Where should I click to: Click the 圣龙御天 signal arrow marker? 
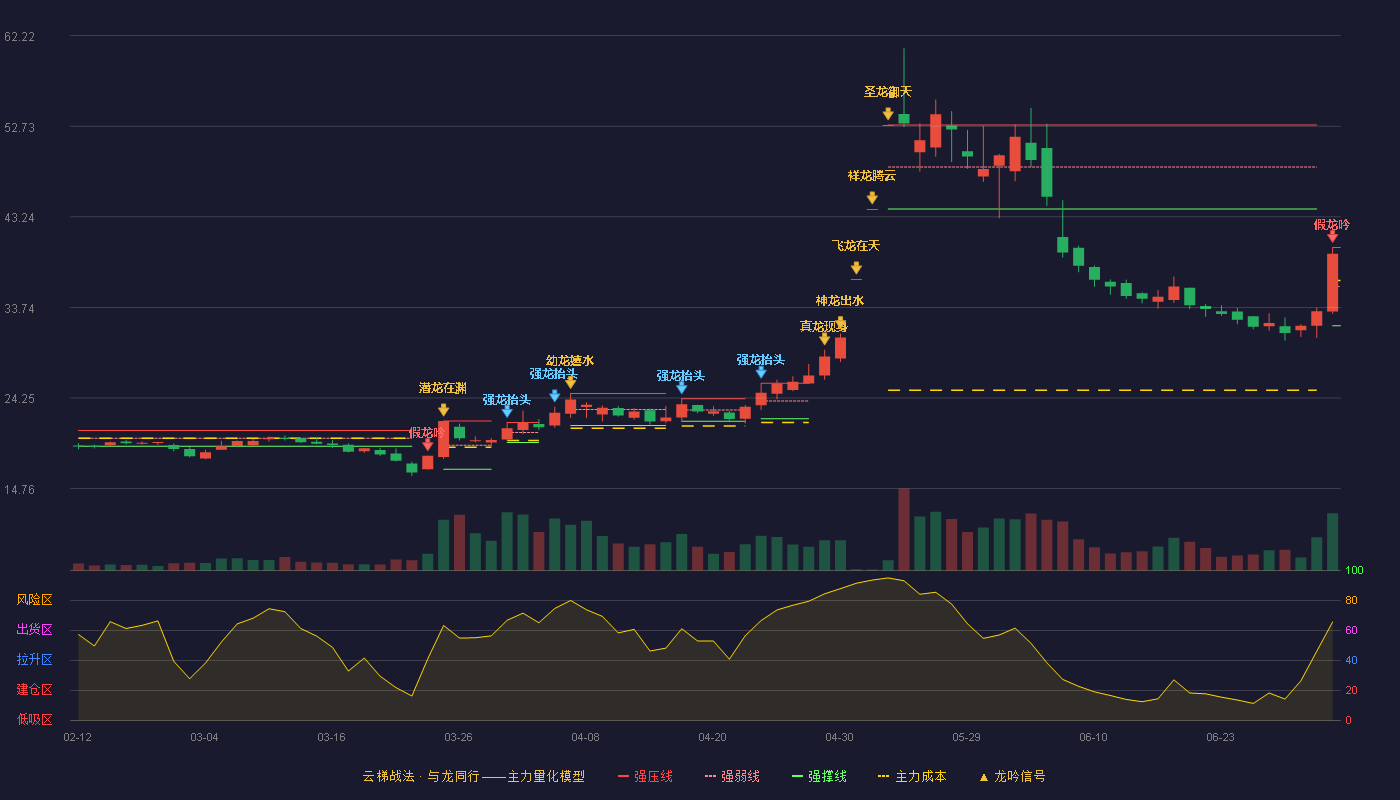(888, 114)
